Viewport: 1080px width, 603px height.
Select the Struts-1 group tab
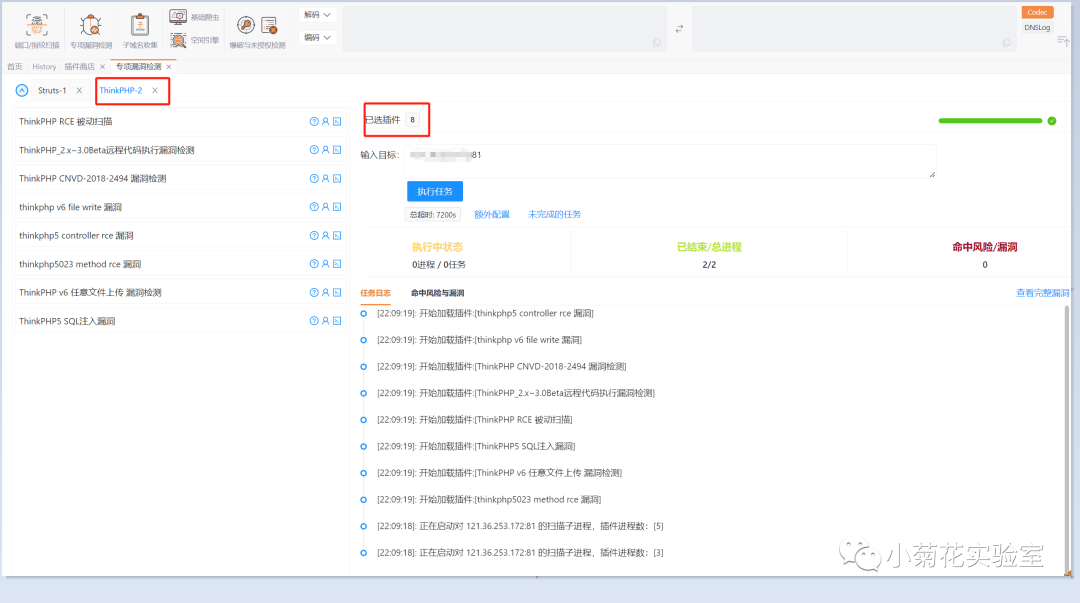(x=52, y=90)
